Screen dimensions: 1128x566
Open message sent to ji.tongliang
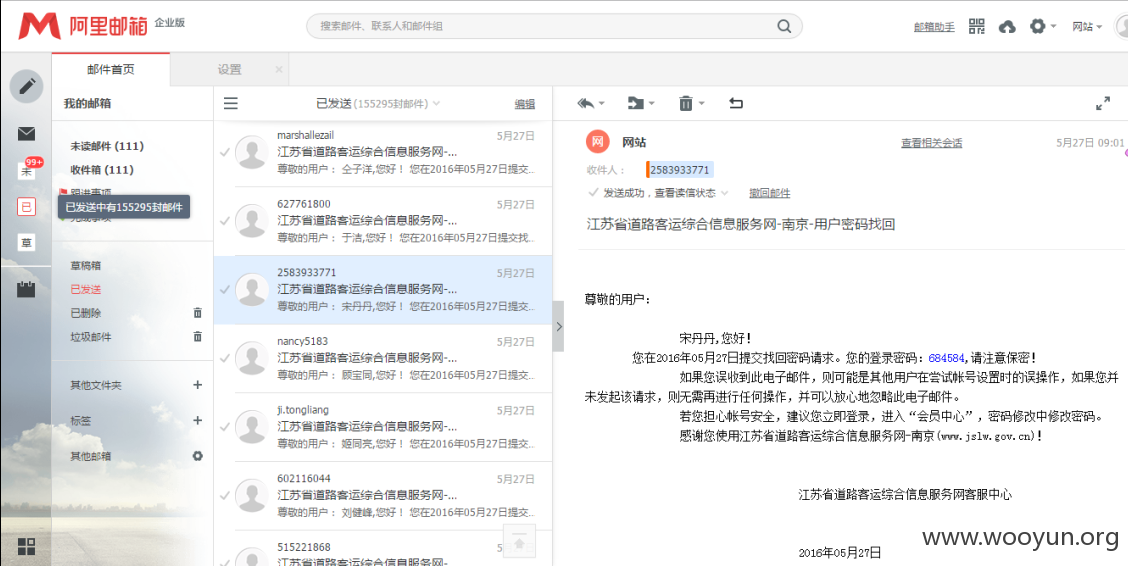[x=383, y=427]
